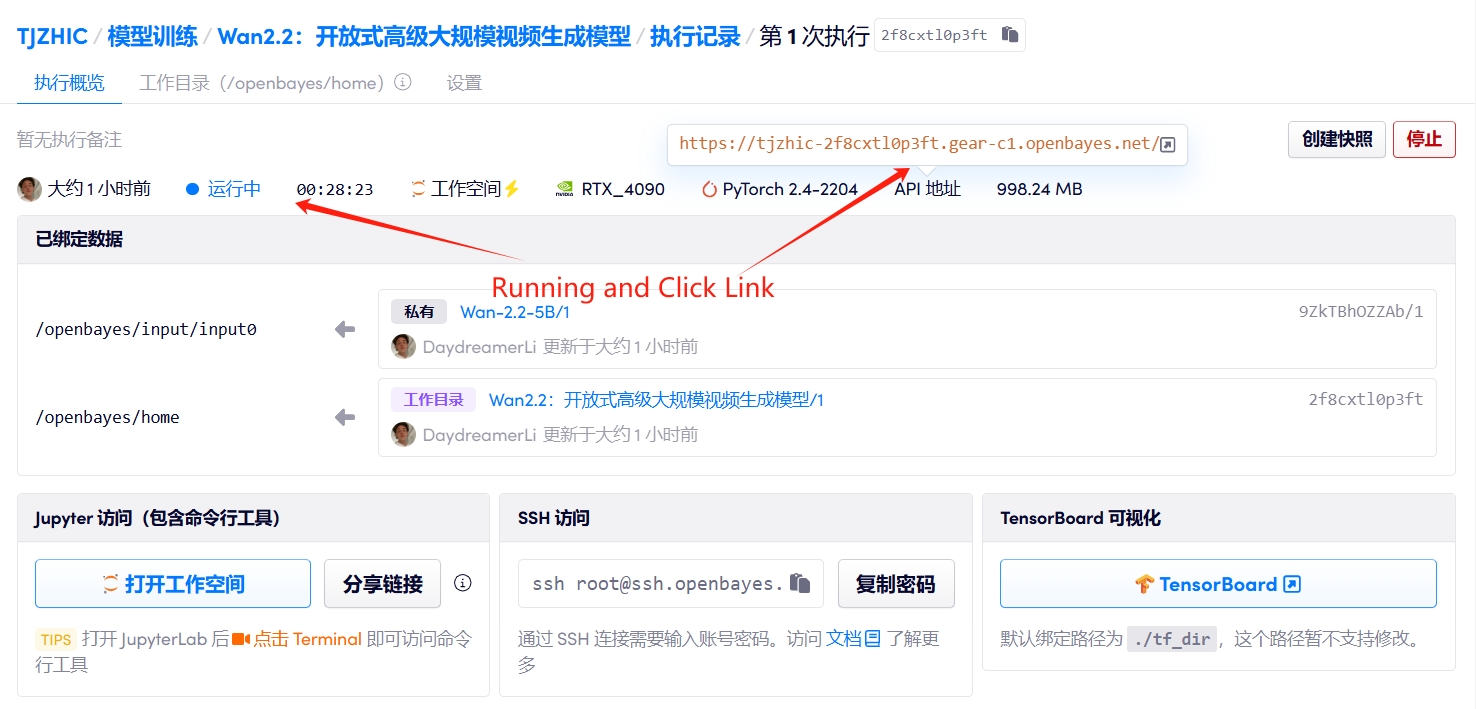Image resolution: width=1476 pixels, height=709 pixels.
Task: Open the external link icon after API URL
Action: pos(1167,144)
